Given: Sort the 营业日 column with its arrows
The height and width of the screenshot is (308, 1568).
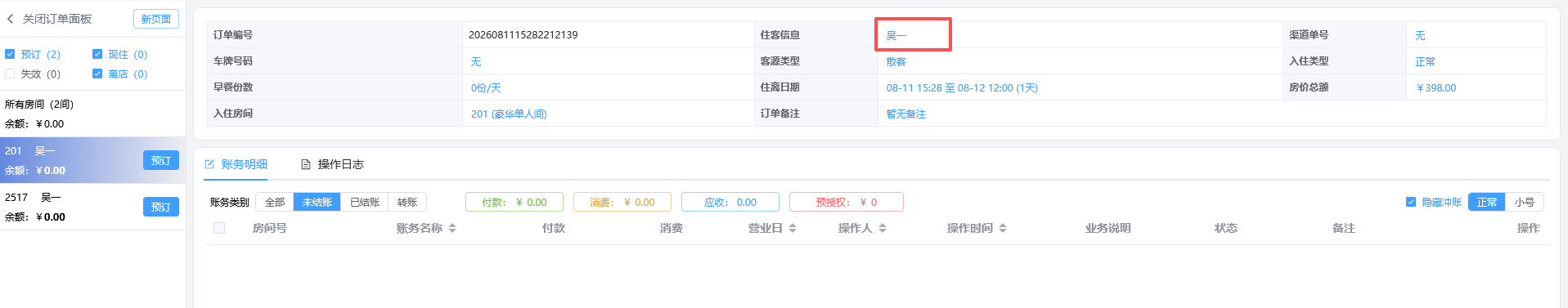Looking at the screenshot, I should click(793, 229).
